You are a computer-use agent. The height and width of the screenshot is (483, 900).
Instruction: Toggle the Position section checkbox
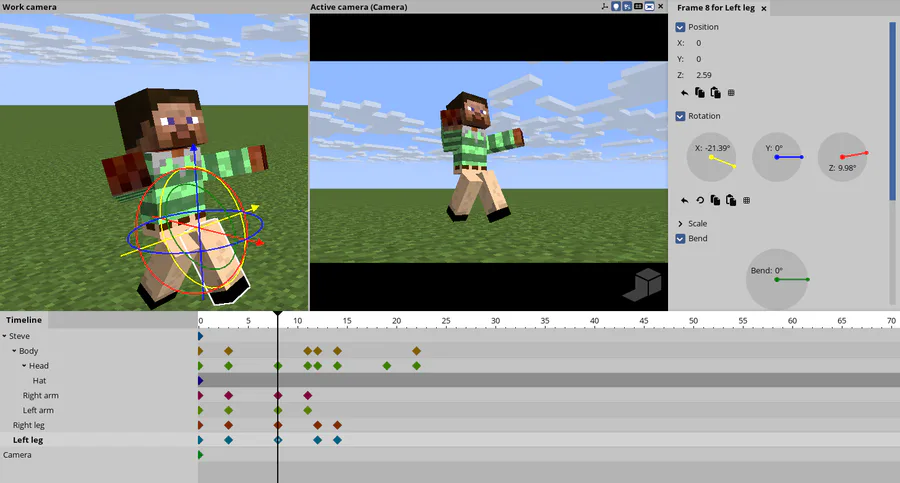[x=680, y=27]
